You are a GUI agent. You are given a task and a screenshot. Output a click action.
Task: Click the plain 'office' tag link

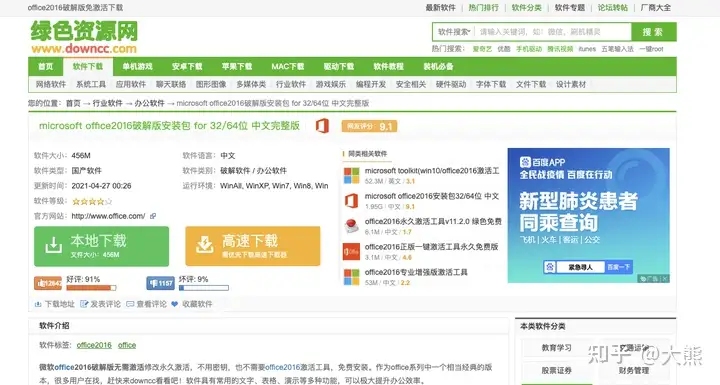127,345
